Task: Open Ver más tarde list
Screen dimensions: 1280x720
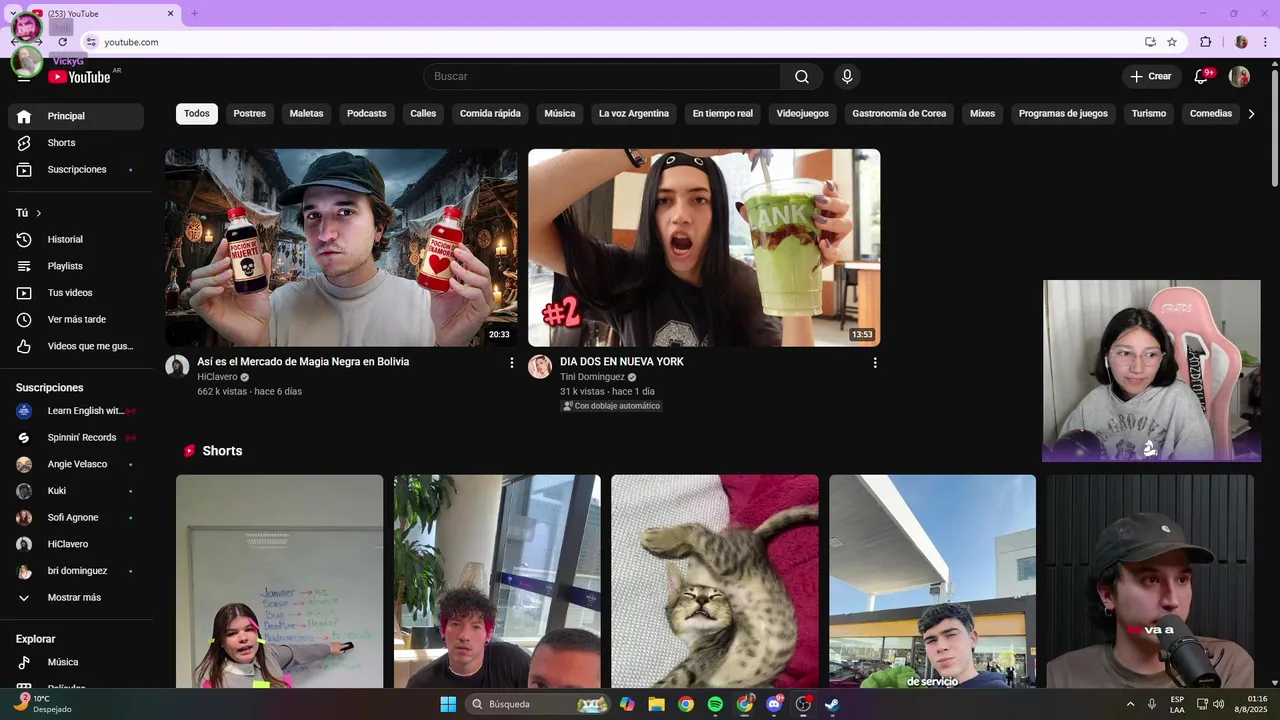Action: tap(76, 320)
